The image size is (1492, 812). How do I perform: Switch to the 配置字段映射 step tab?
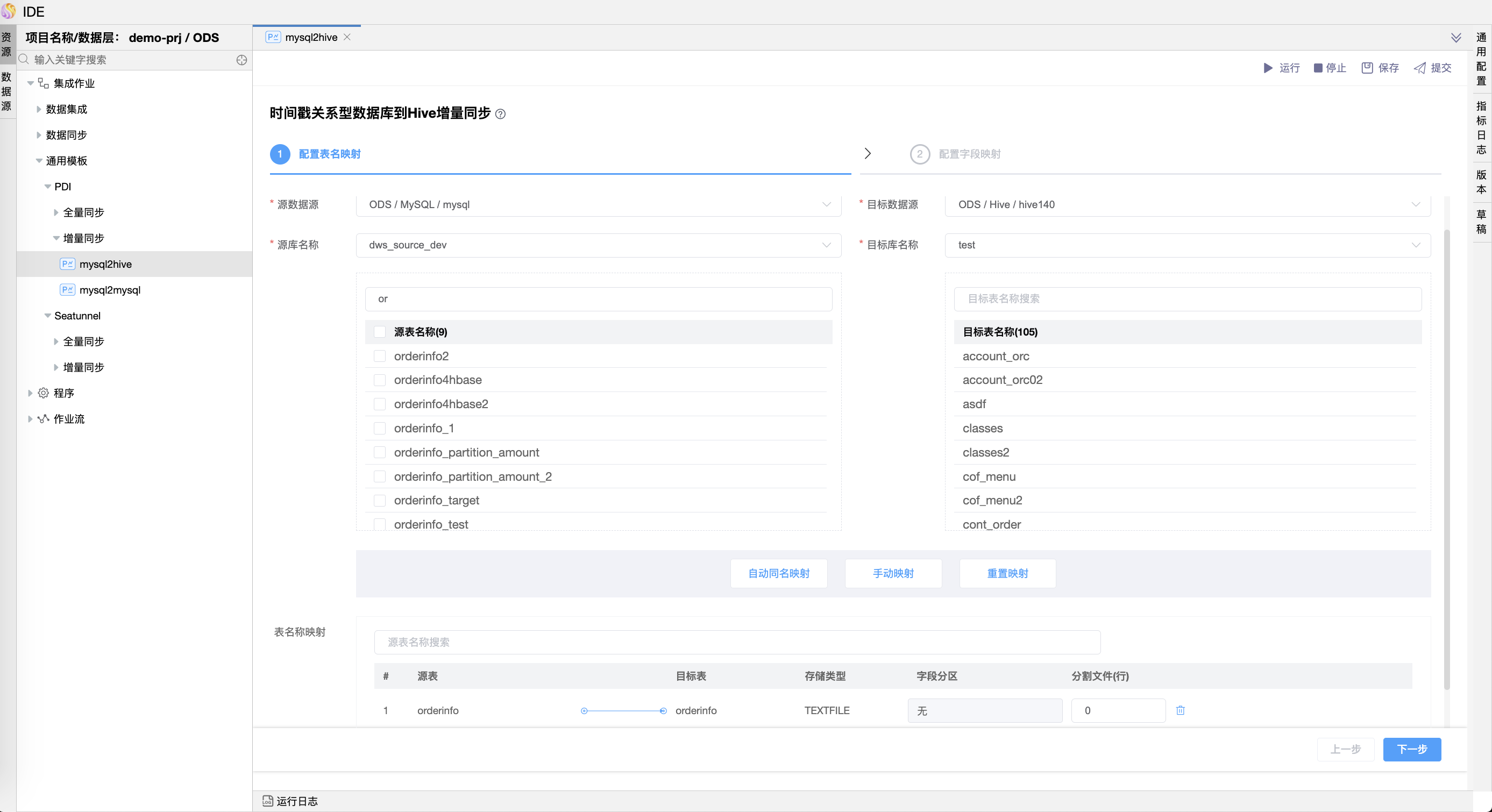[x=969, y=154]
